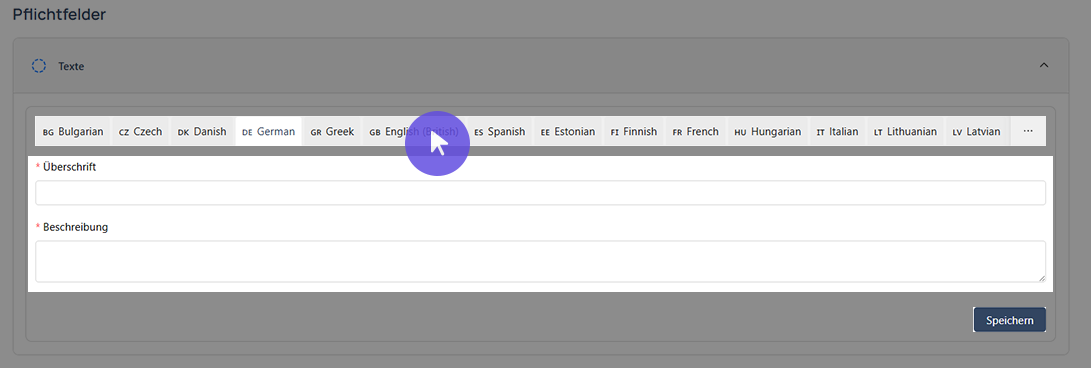Click the dashed circle status icon beside Texte

39,66
